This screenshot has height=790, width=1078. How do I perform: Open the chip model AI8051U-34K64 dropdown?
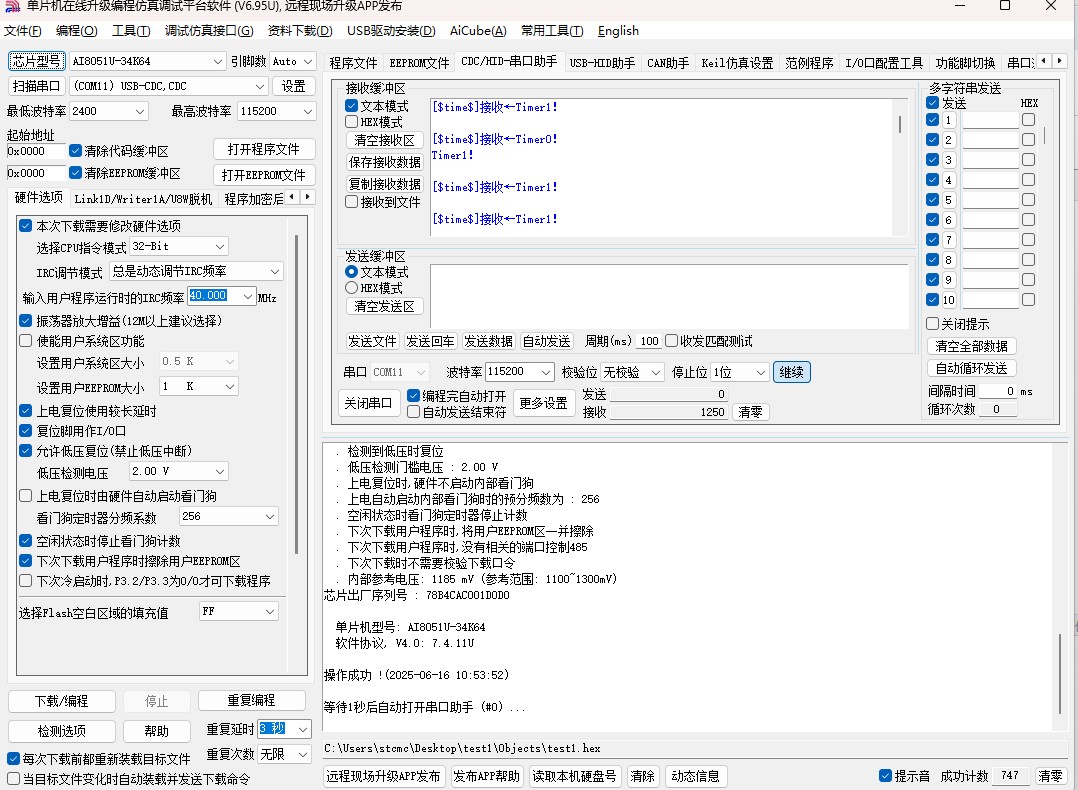tap(219, 62)
